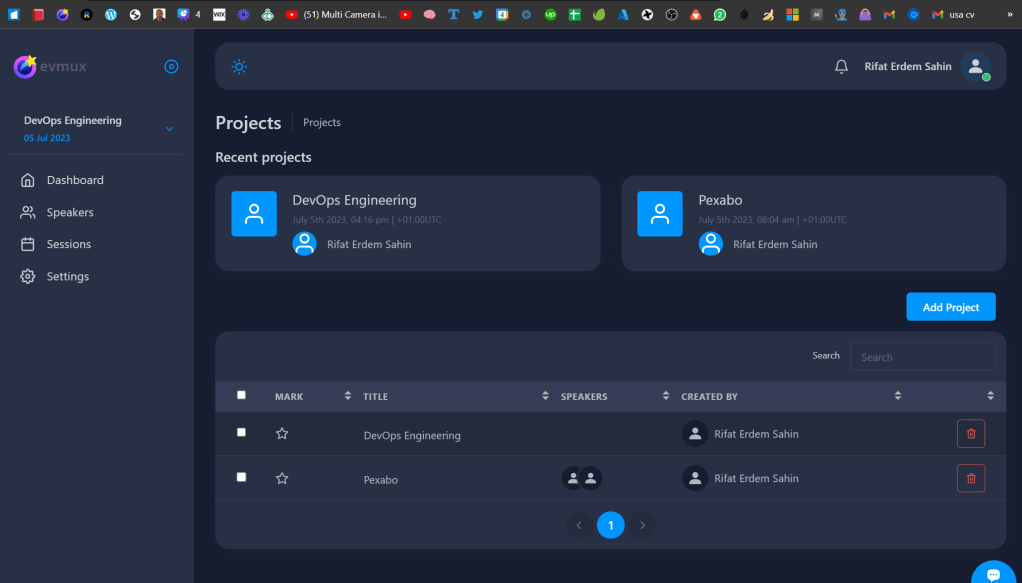Screen dimensions: 1022x583
Task: Sort by the SPEAKERS column
Action: 665,396
